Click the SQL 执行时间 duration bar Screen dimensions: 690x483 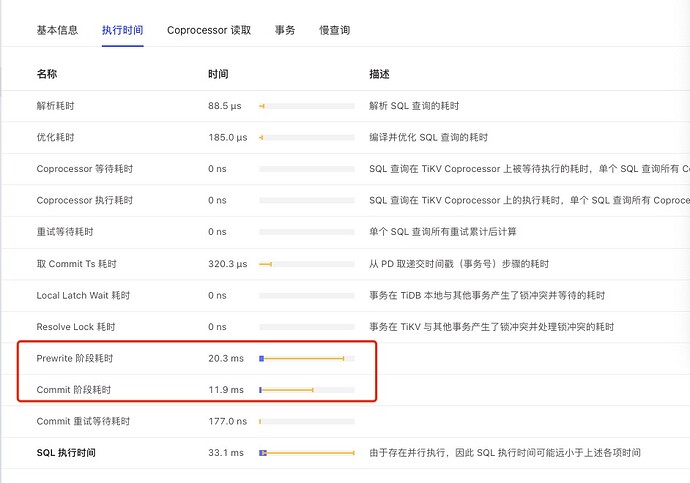coord(306,453)
